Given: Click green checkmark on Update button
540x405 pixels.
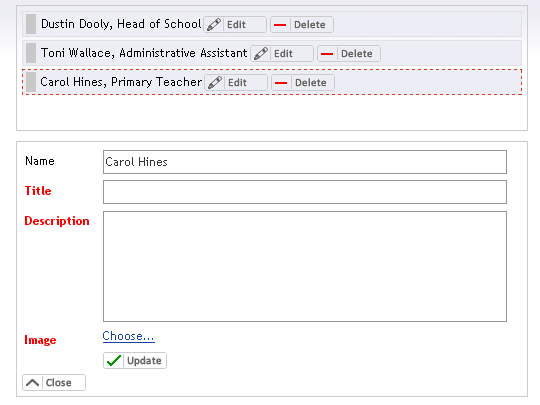Looking at the screenshot, I should [114, 360].
